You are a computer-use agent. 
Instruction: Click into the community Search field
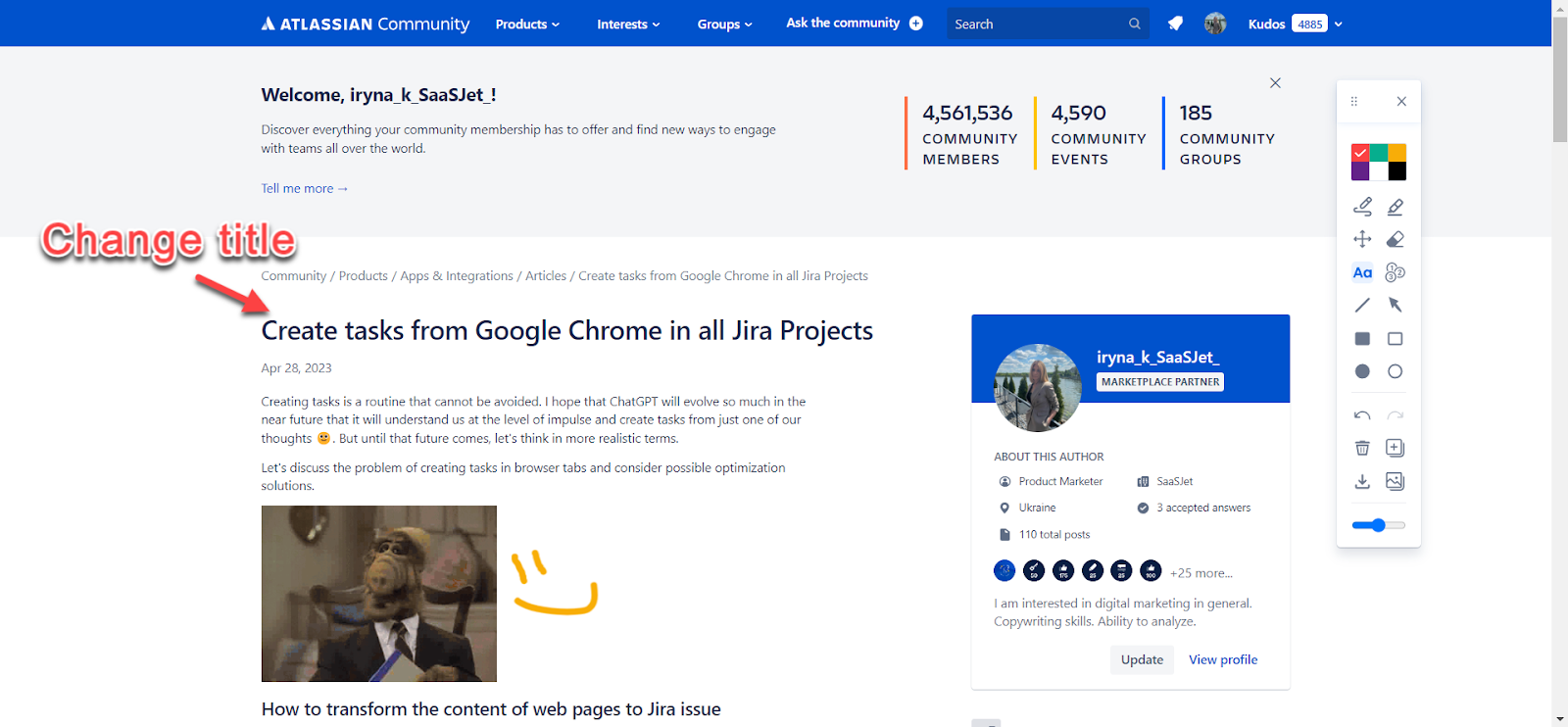tap(1037, 24)
